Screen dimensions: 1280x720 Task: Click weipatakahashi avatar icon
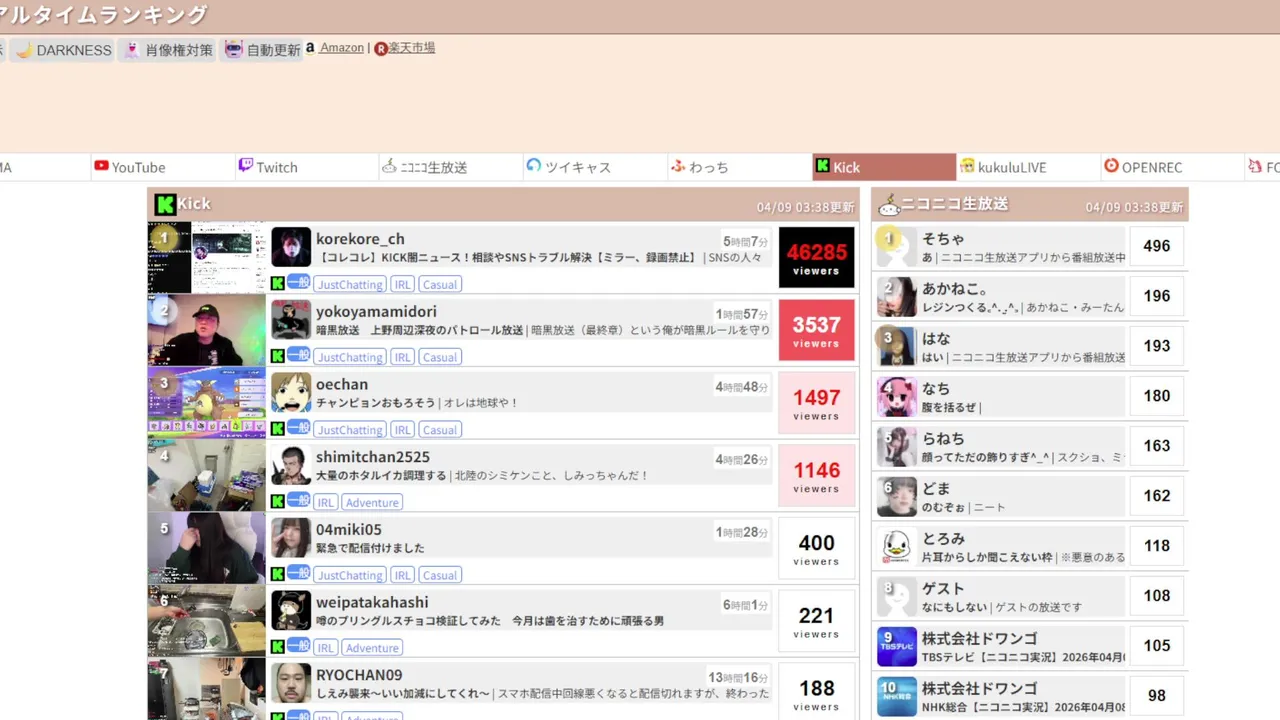coord(291,611)
